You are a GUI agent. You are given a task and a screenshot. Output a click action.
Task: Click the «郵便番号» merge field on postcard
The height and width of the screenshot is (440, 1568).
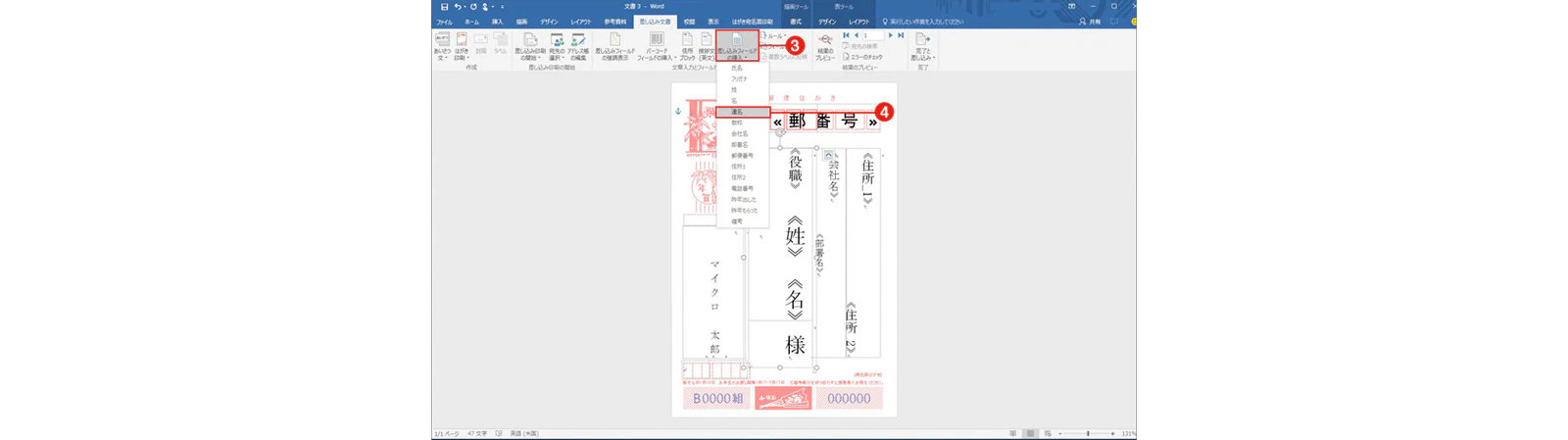pos(823,122)
